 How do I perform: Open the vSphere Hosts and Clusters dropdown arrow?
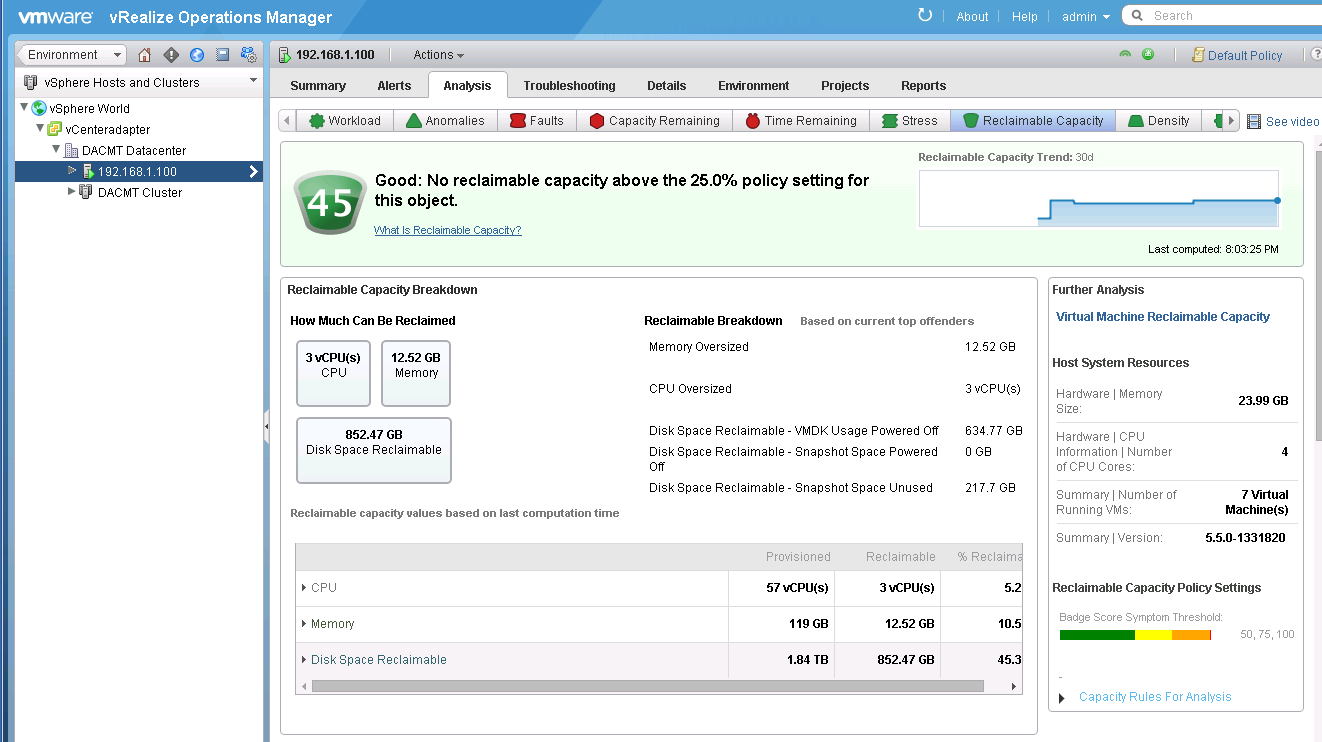pyautogui.click(x=253, y=81)
